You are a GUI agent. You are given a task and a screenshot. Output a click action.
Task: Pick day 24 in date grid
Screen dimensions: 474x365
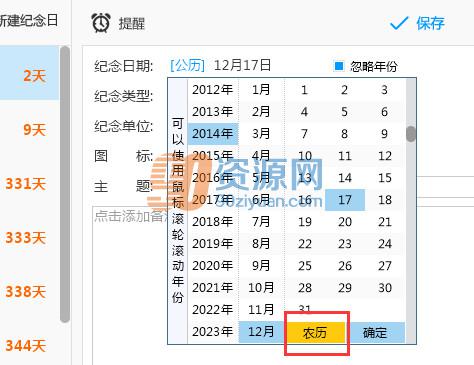pos(385,244)
